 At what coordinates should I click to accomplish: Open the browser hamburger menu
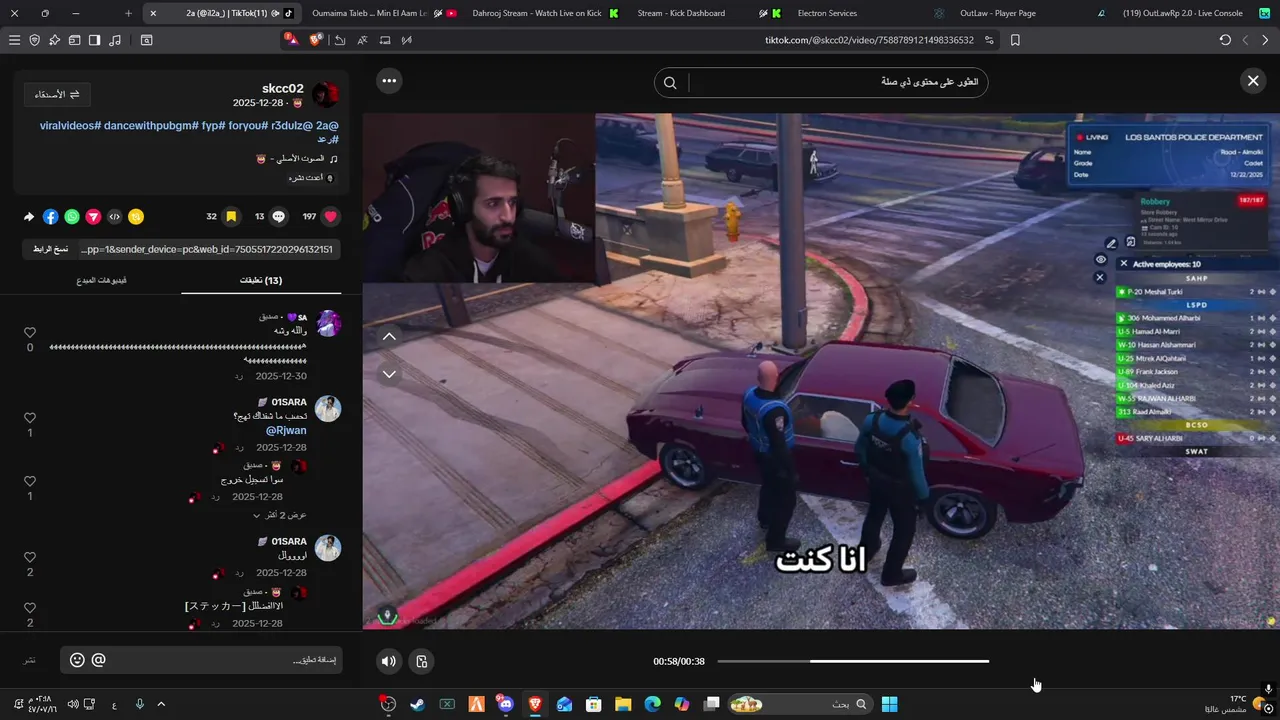14,40
